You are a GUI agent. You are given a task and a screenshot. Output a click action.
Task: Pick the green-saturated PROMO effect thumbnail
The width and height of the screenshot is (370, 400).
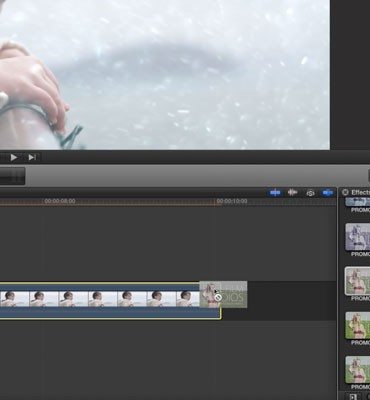click(358, 325)
